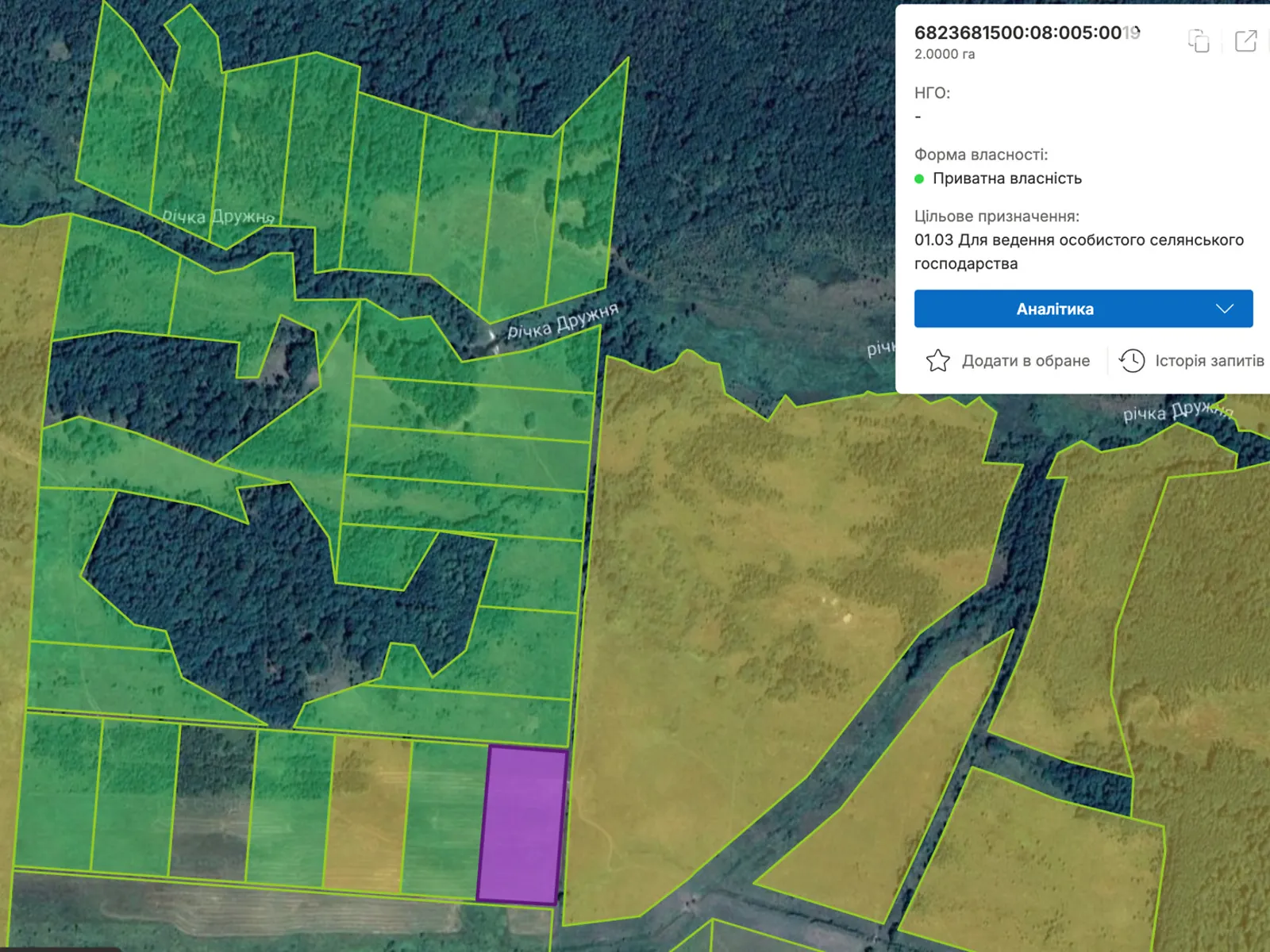The height and width of the screenshot is (952, 1270).
Task: Select the purple highlighted parcel on map
Action: coord(522,825)
